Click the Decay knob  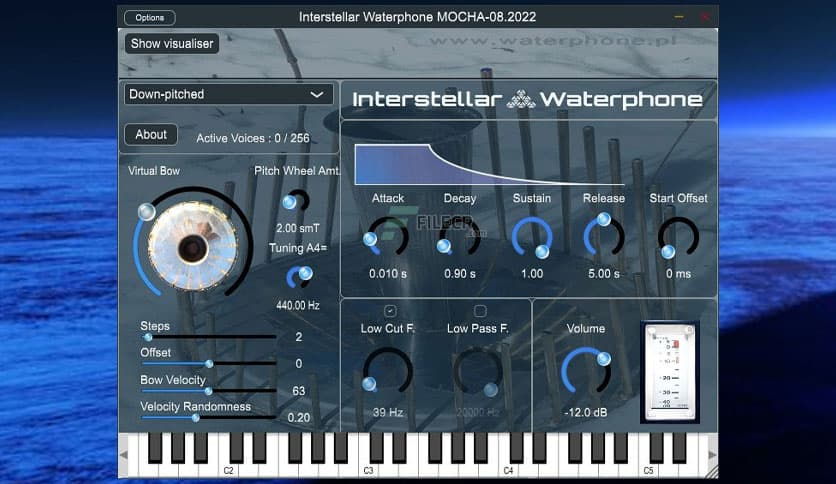click(460, 237)
